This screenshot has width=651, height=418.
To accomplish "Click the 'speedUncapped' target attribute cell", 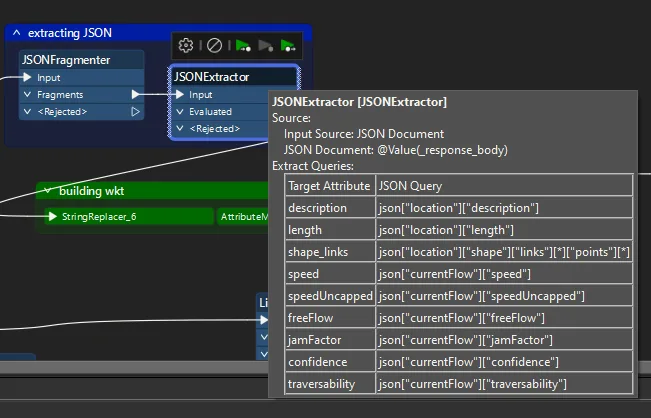I will 330,296.
